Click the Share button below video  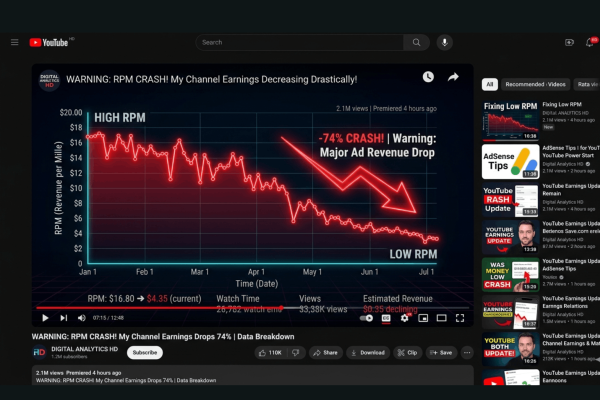(326, 353)
